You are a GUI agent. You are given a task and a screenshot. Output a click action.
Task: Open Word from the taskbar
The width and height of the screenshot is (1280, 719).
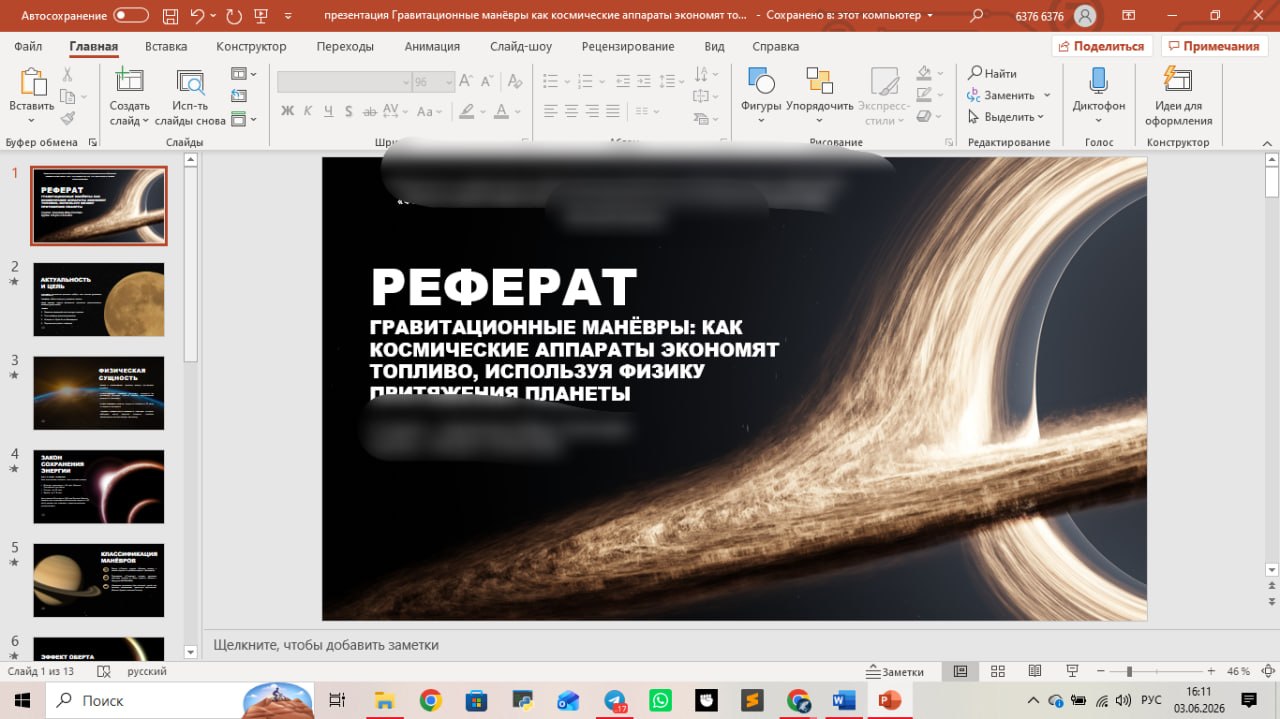click(843, 701)
